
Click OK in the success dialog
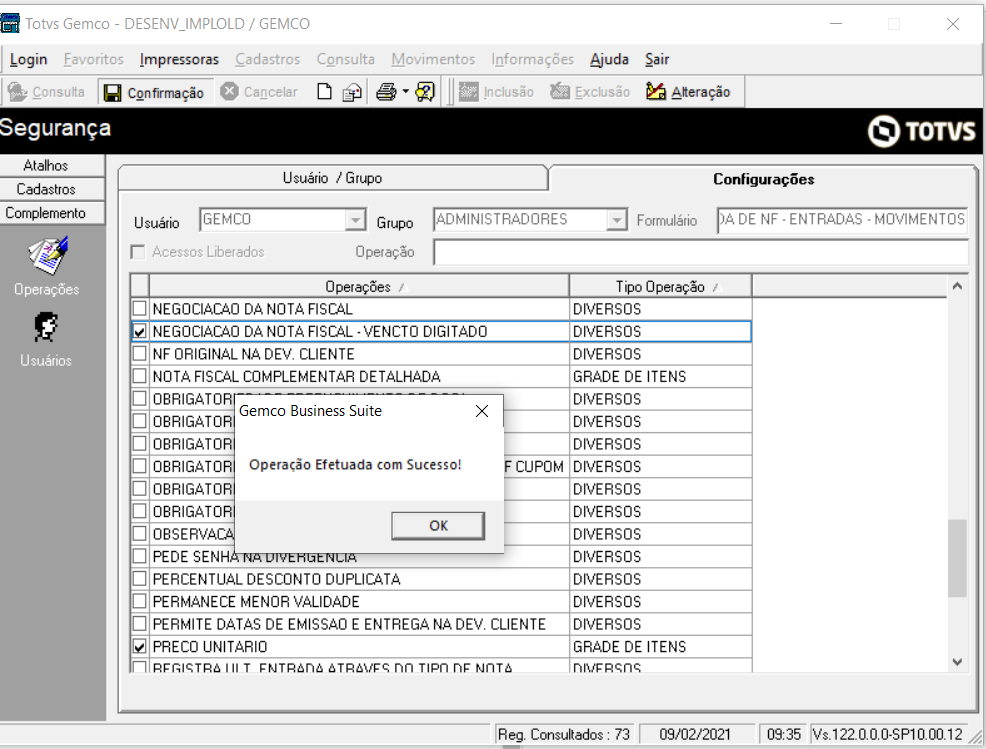tap(438, 526)
